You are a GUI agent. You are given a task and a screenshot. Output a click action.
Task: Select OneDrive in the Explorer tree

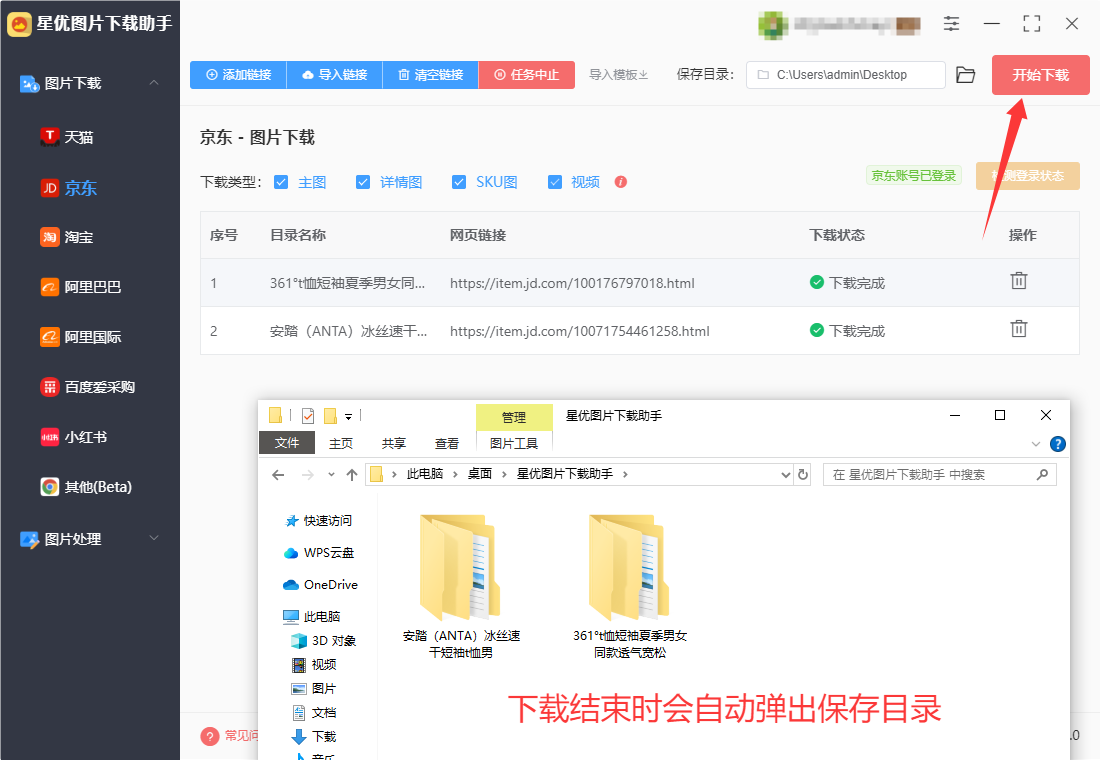click(x=321, y=585)
